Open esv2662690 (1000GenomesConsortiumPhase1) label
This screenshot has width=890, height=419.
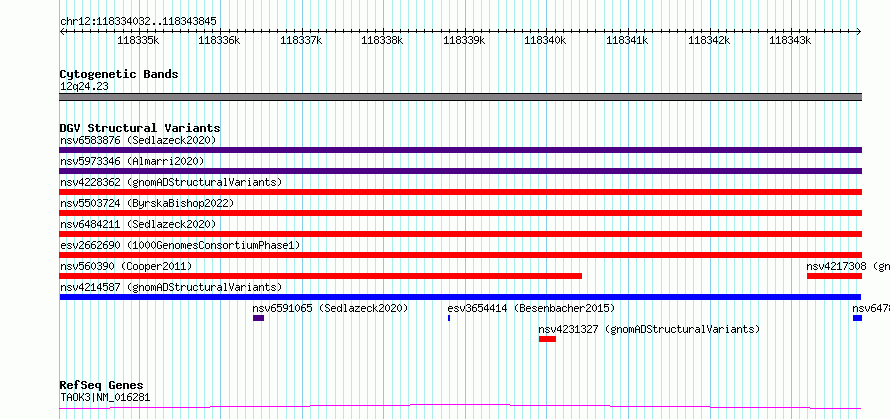(180, 245)
